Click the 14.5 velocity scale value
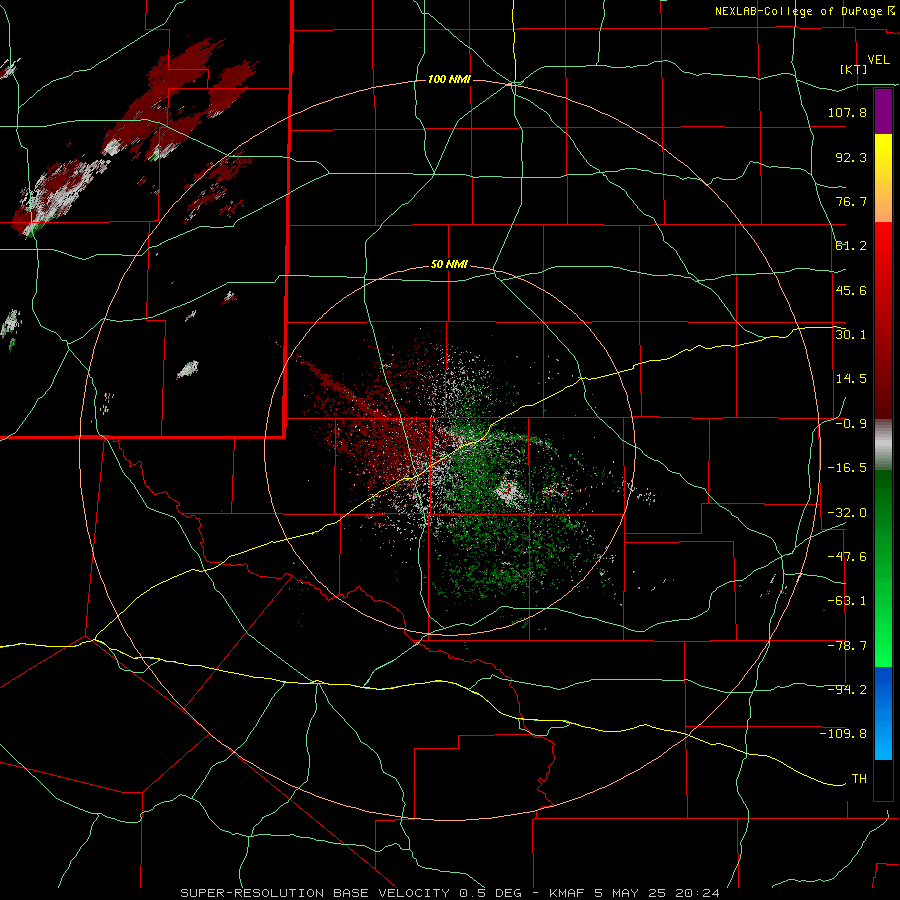 coord(851,379)
